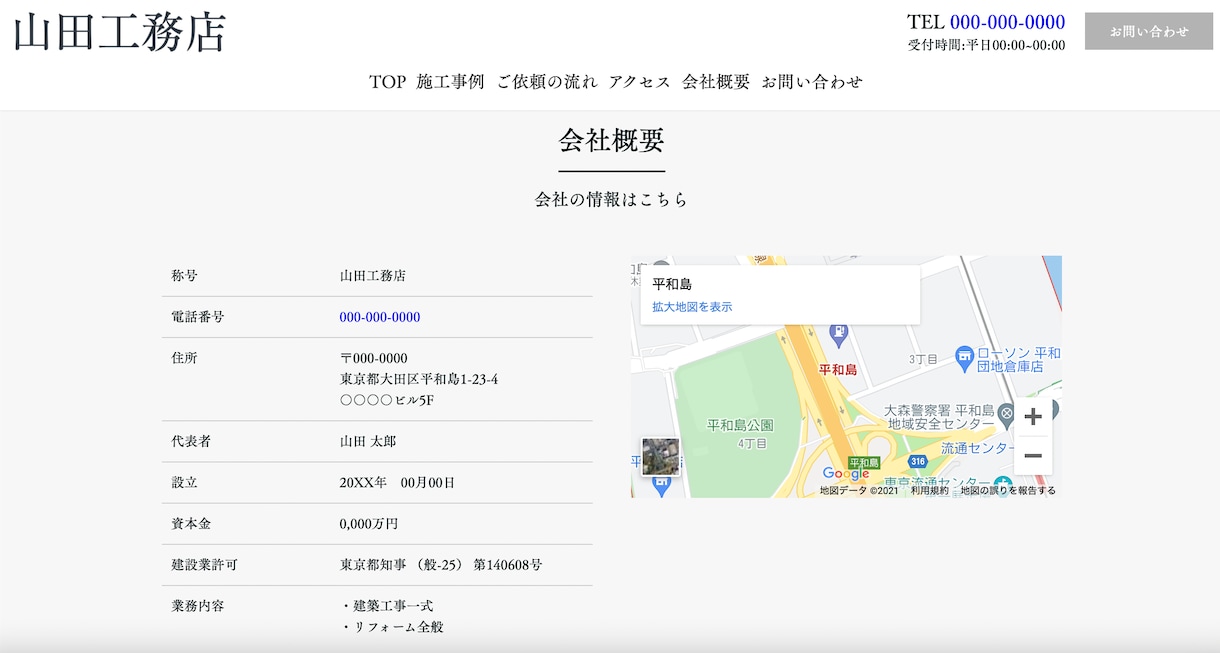
Task: Click the 316 route shield on the map
Action: click(x=918, y=461)
